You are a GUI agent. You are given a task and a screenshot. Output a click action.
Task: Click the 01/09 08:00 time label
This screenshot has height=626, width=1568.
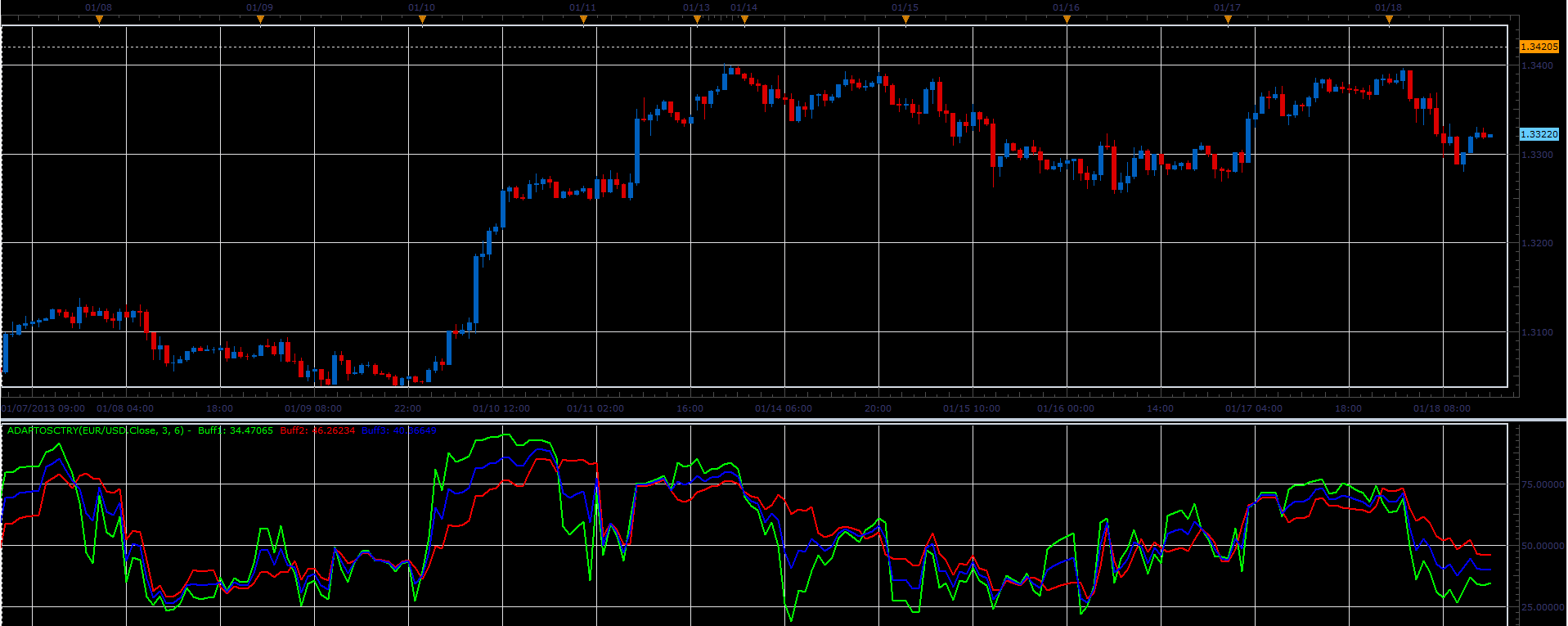pyautogui.click(x=313, y=408)
